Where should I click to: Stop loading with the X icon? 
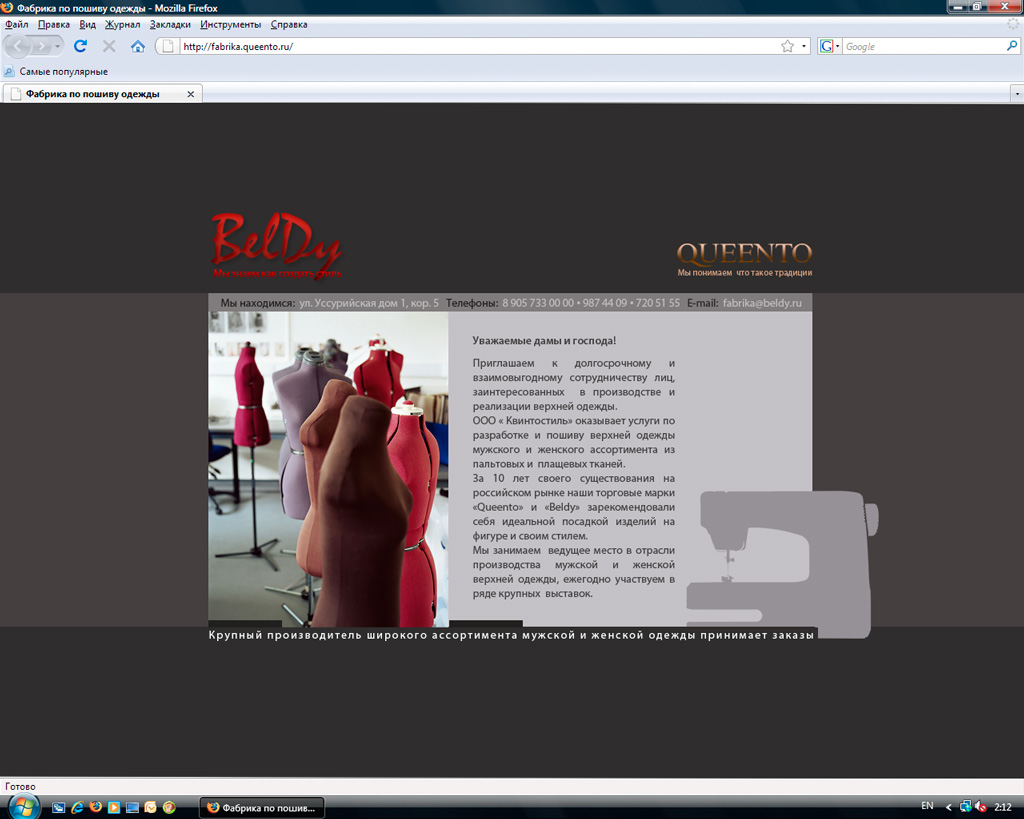tap(109, 46)
